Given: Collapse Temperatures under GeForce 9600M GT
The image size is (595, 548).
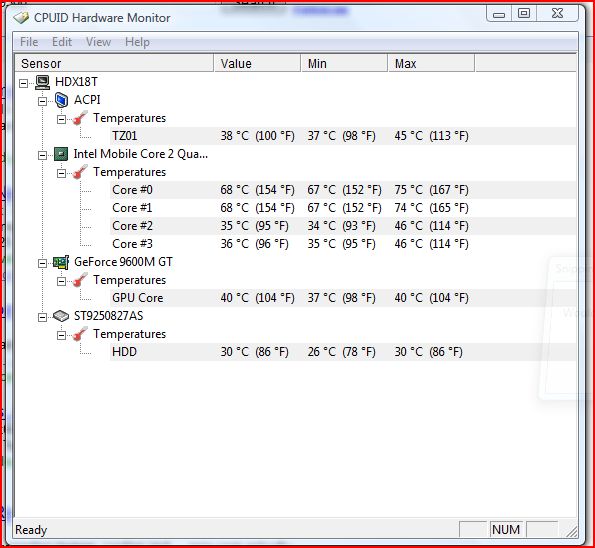Looking at the screenshot, I should [61, 281].
